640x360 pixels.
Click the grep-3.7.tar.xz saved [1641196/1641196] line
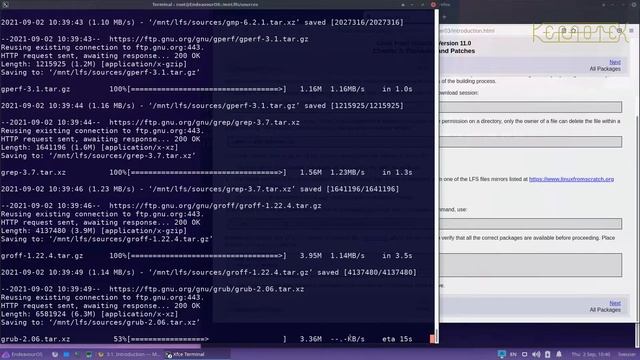coord(200,189)
